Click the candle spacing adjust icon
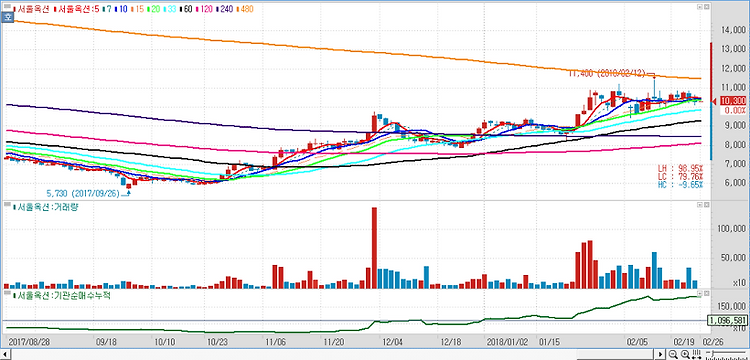 click(696, 354)
